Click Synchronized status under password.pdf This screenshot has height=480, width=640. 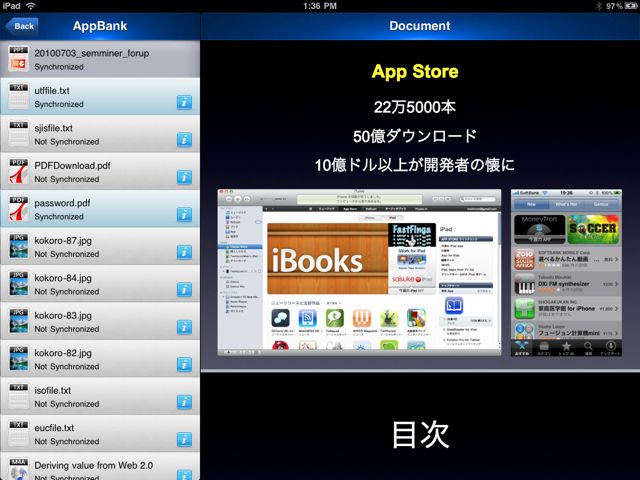(59, 216)
